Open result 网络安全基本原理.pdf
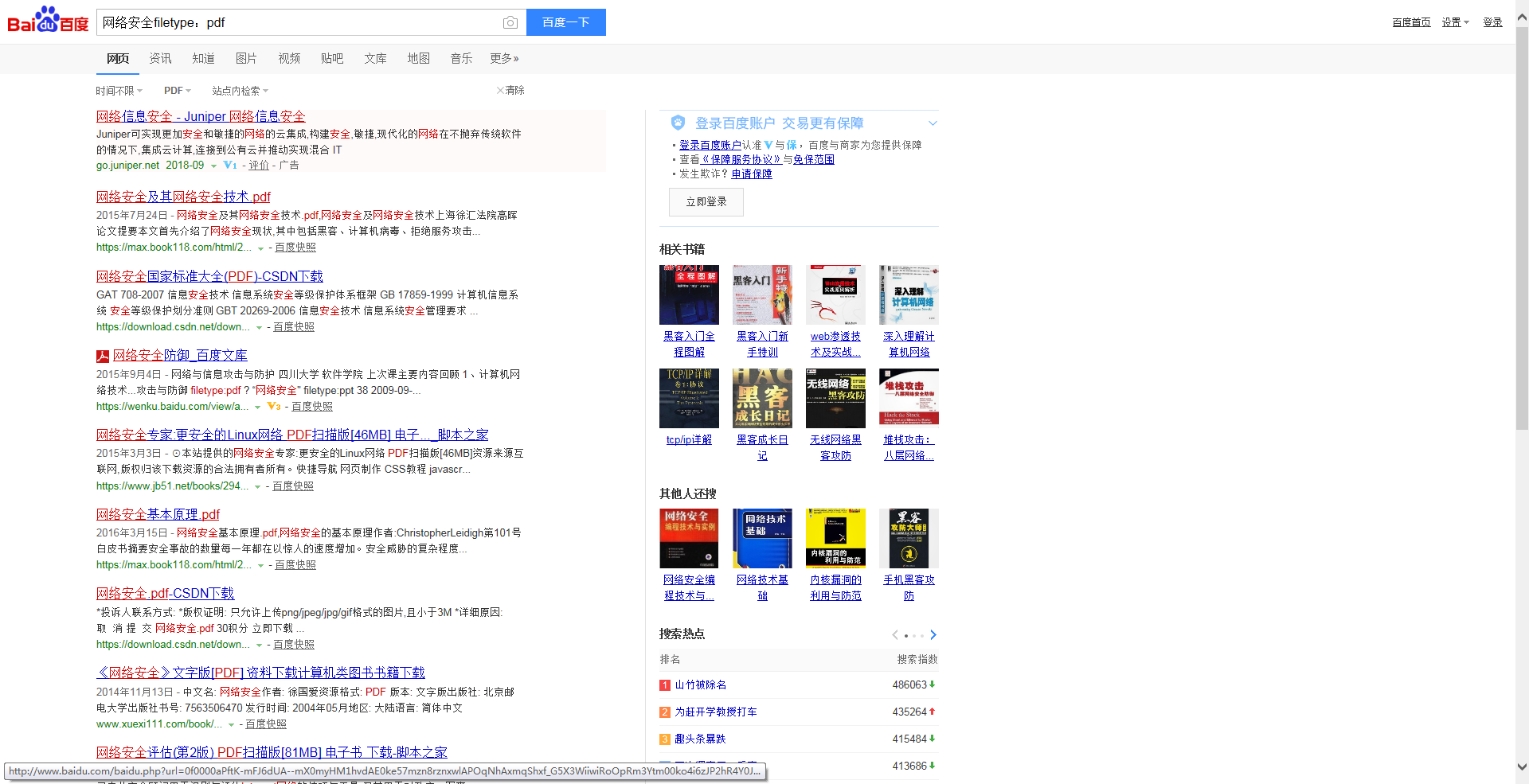1529x784 pixels. coord(158,514)
